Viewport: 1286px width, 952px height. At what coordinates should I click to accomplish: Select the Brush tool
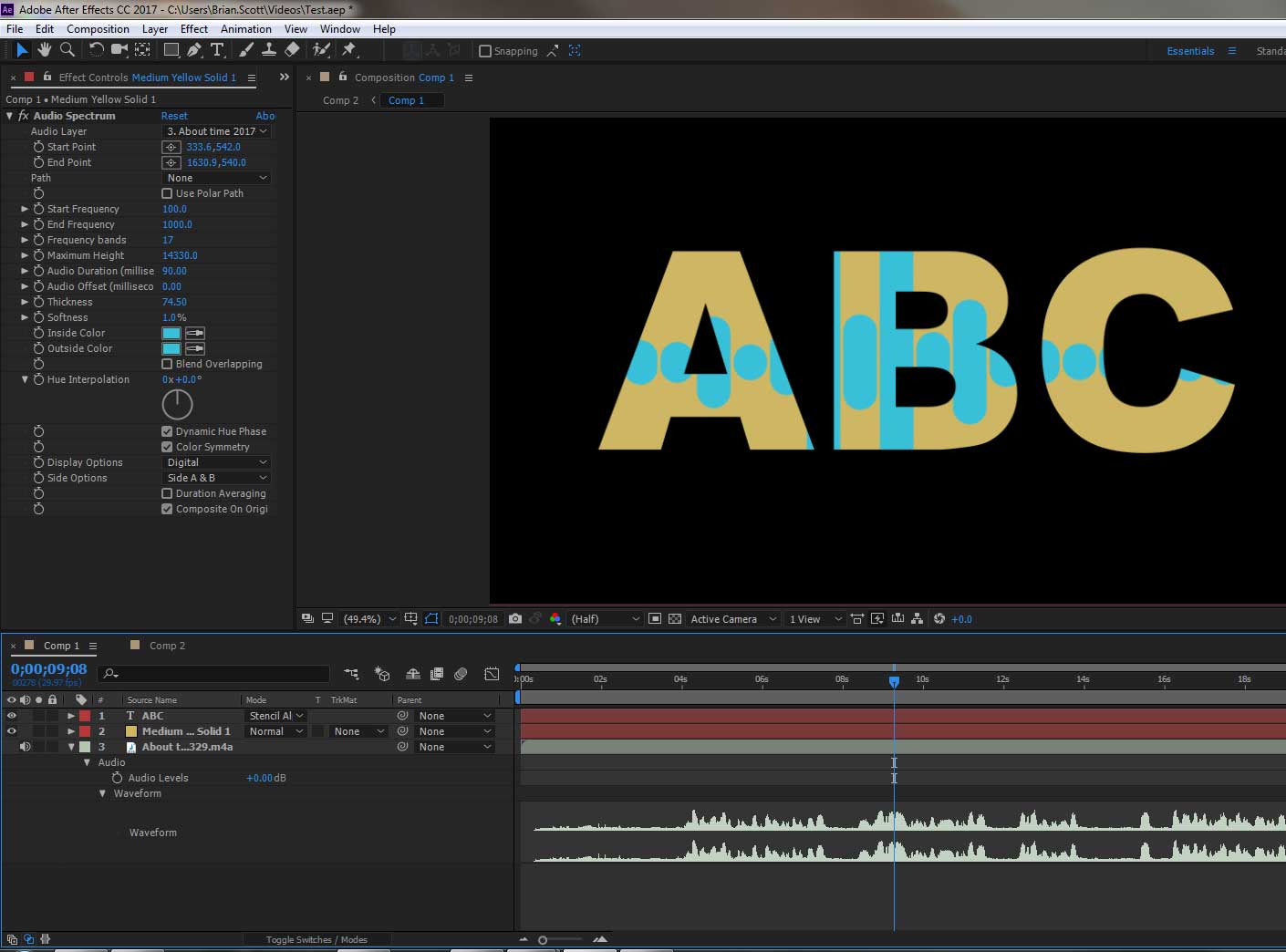point(246,50)
